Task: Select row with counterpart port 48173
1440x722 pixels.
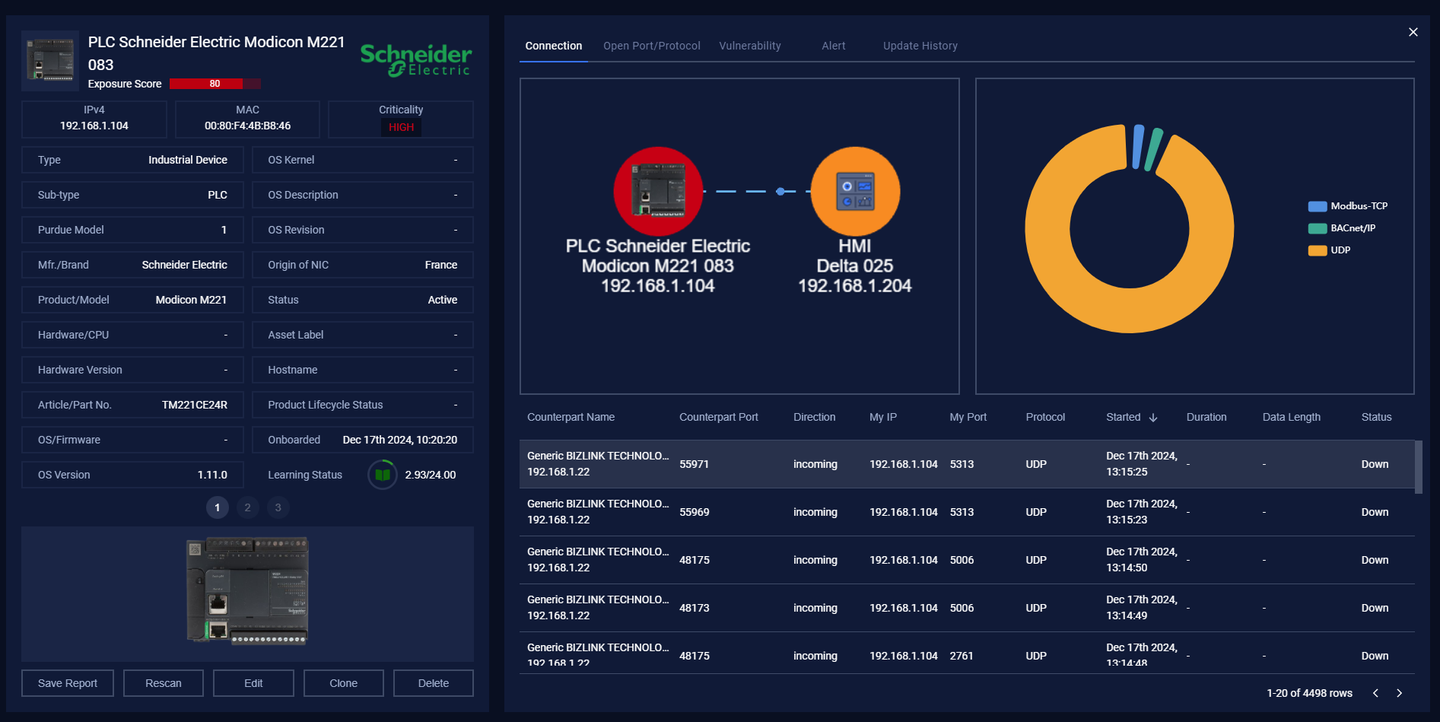Action: click(x=966, y=608)
